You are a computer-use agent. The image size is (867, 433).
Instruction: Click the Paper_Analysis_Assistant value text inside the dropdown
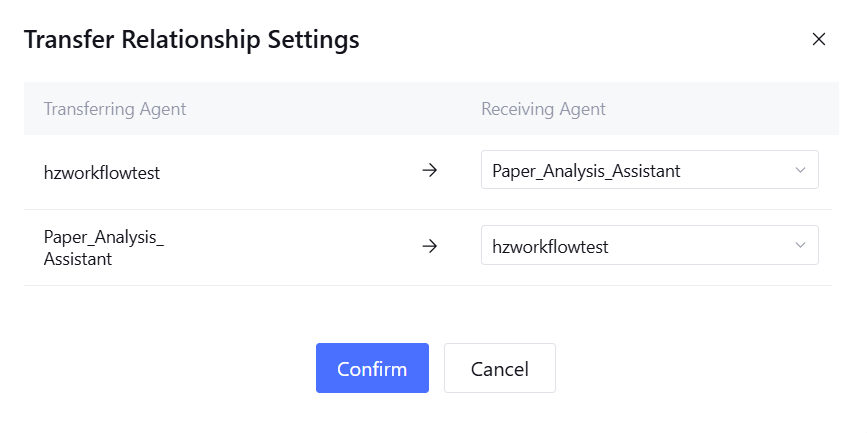point(586,171)
